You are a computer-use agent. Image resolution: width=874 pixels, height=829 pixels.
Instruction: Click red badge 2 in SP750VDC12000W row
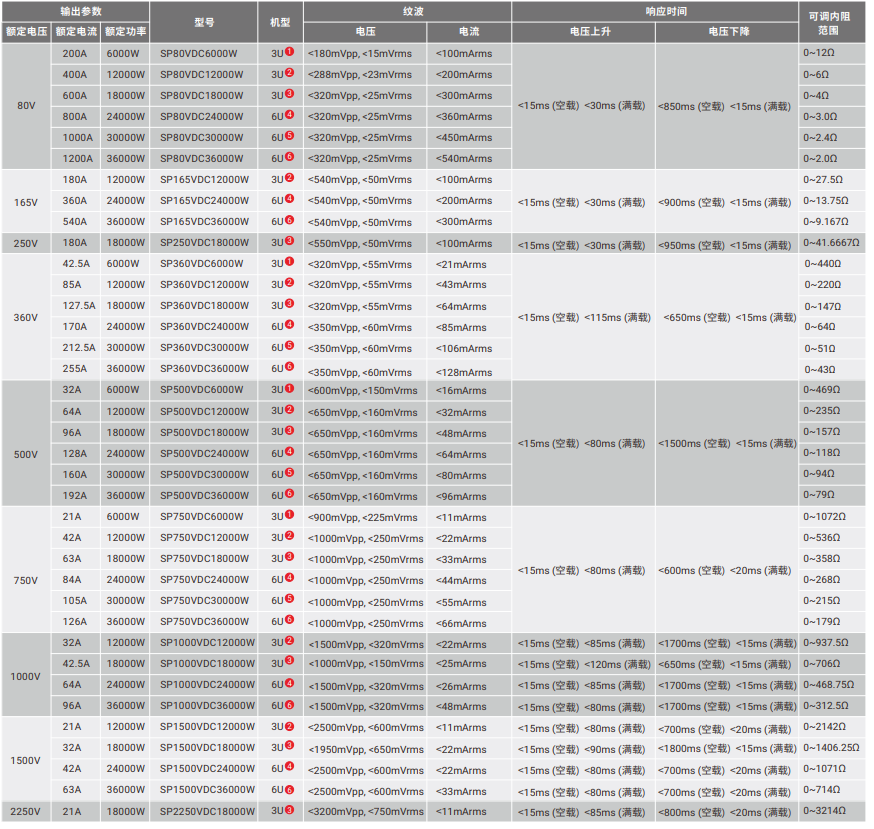click(x=289, y=537)
